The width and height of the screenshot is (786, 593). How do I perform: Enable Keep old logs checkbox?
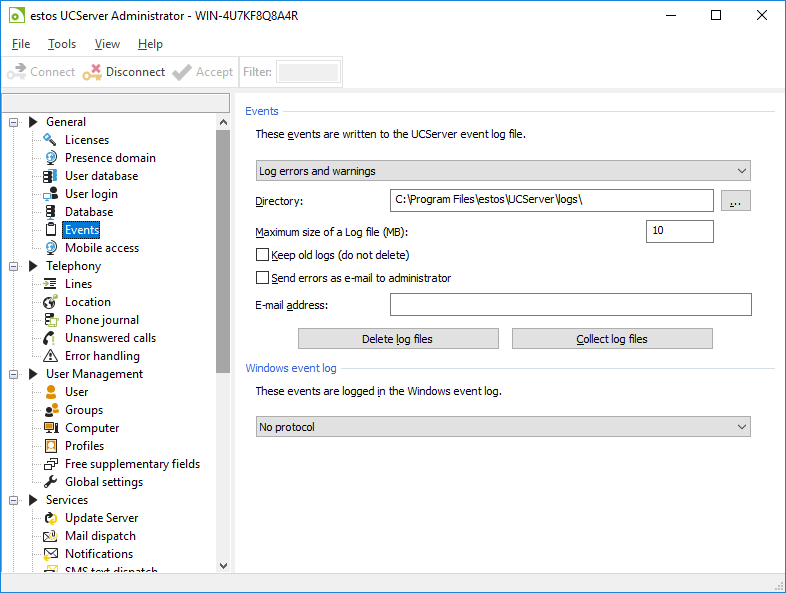point(263,255)
